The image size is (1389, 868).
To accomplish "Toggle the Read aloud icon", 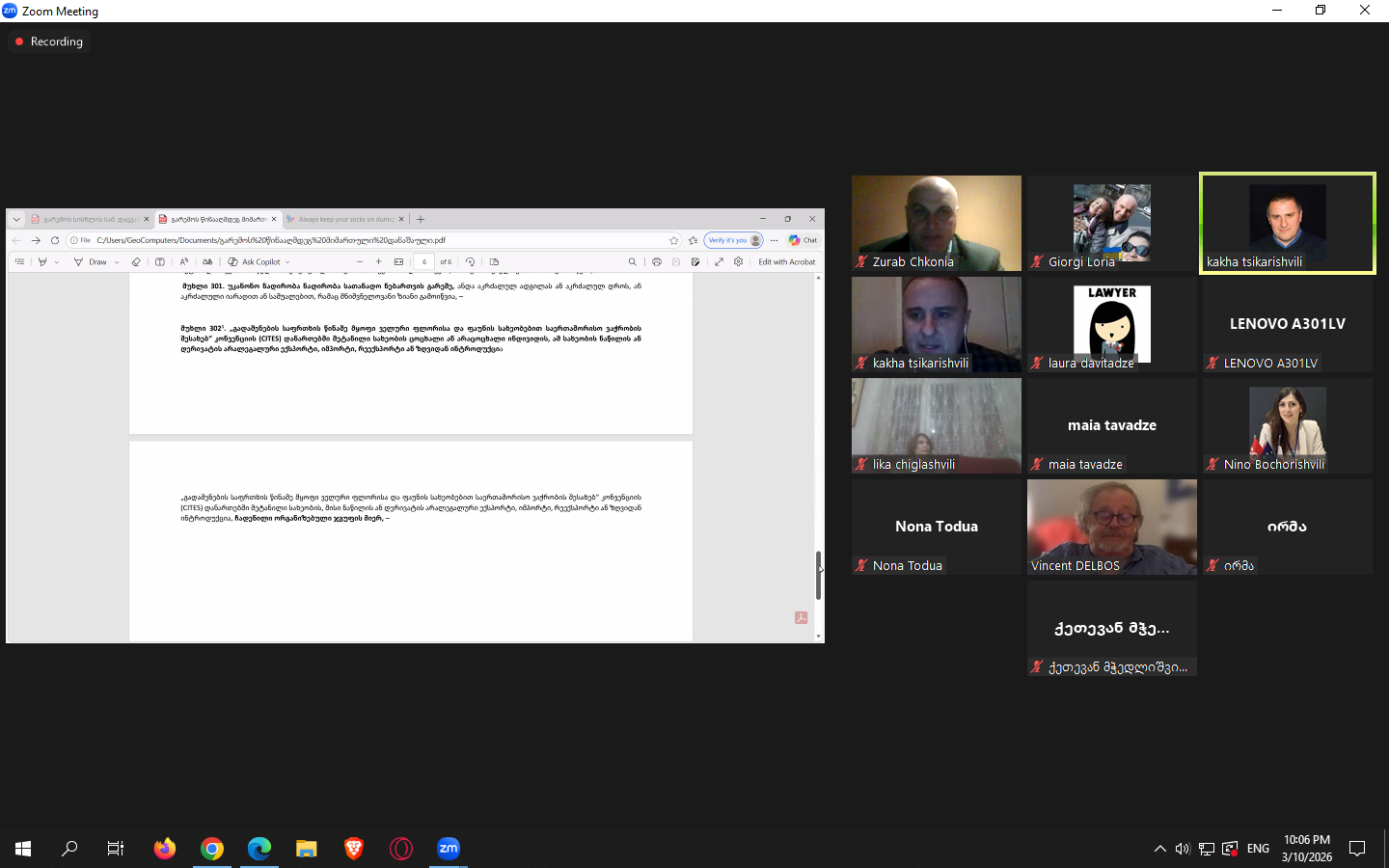I will [x=184, y=261].
